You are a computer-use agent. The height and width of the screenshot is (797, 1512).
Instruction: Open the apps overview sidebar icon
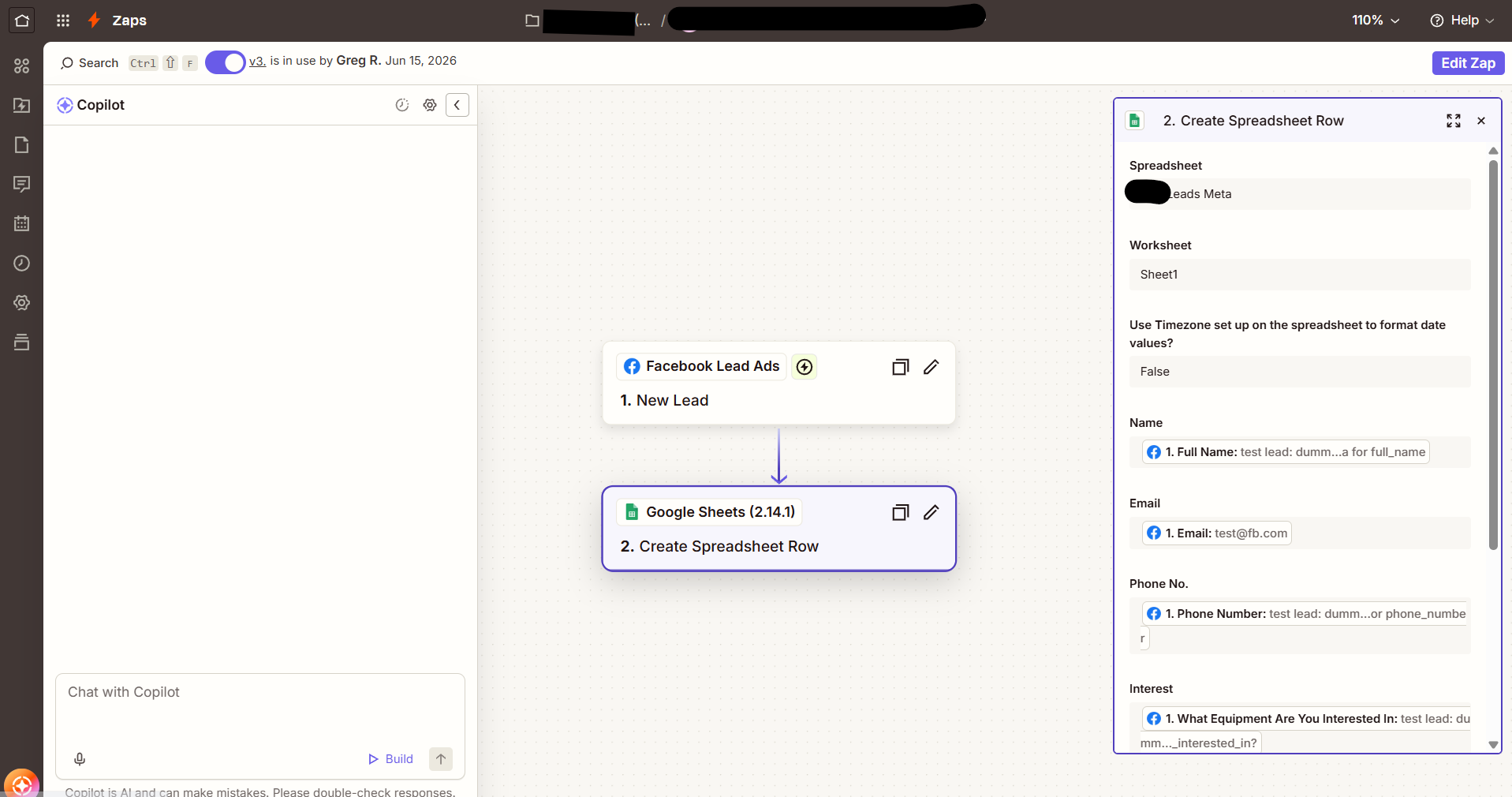coord(22,66)
